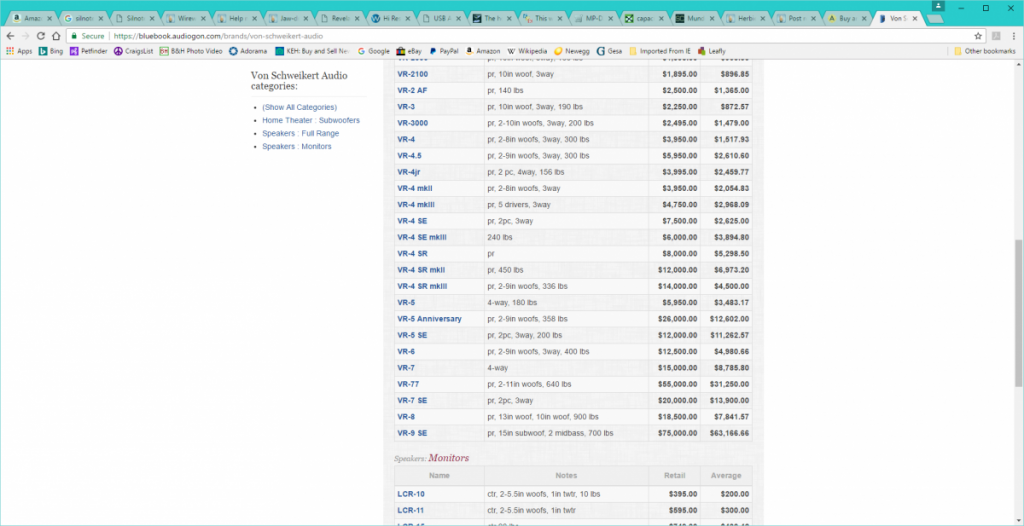Expand the Other bookmarks folder
The height and width of the screenshot is (526, 1024).
985,51
